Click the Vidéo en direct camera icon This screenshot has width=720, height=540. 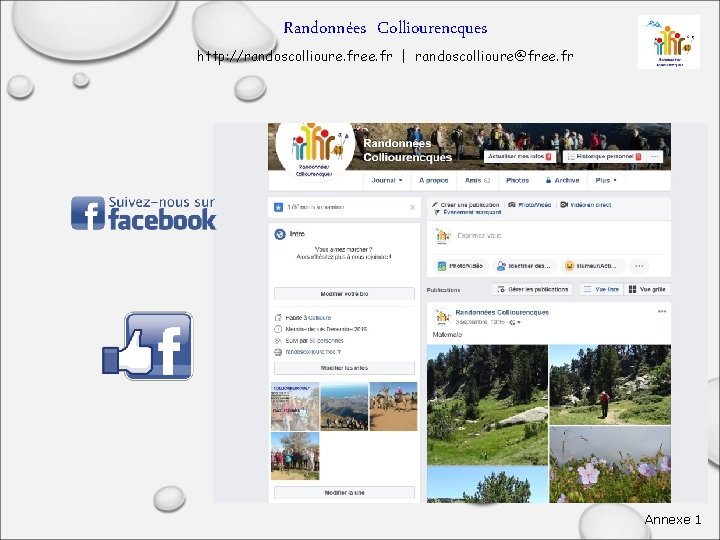564,205
